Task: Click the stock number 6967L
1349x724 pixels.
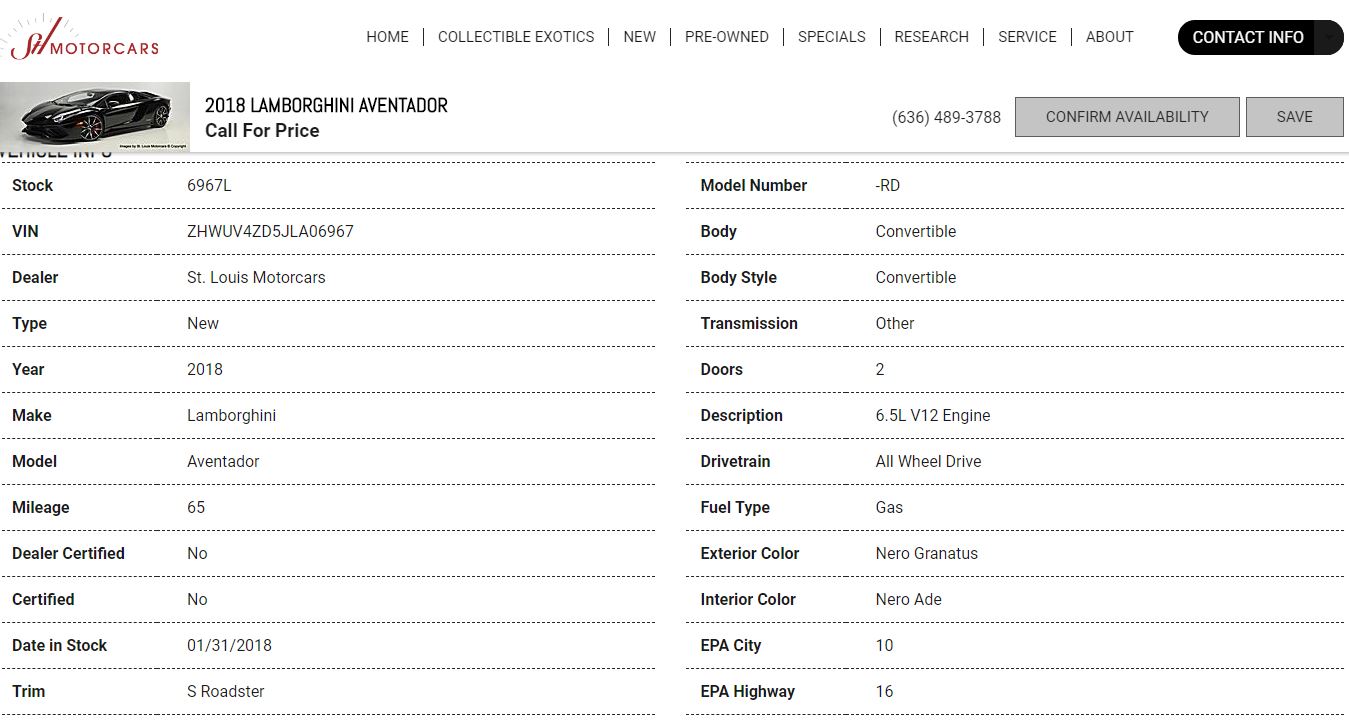Action: [x=209, y=185]
